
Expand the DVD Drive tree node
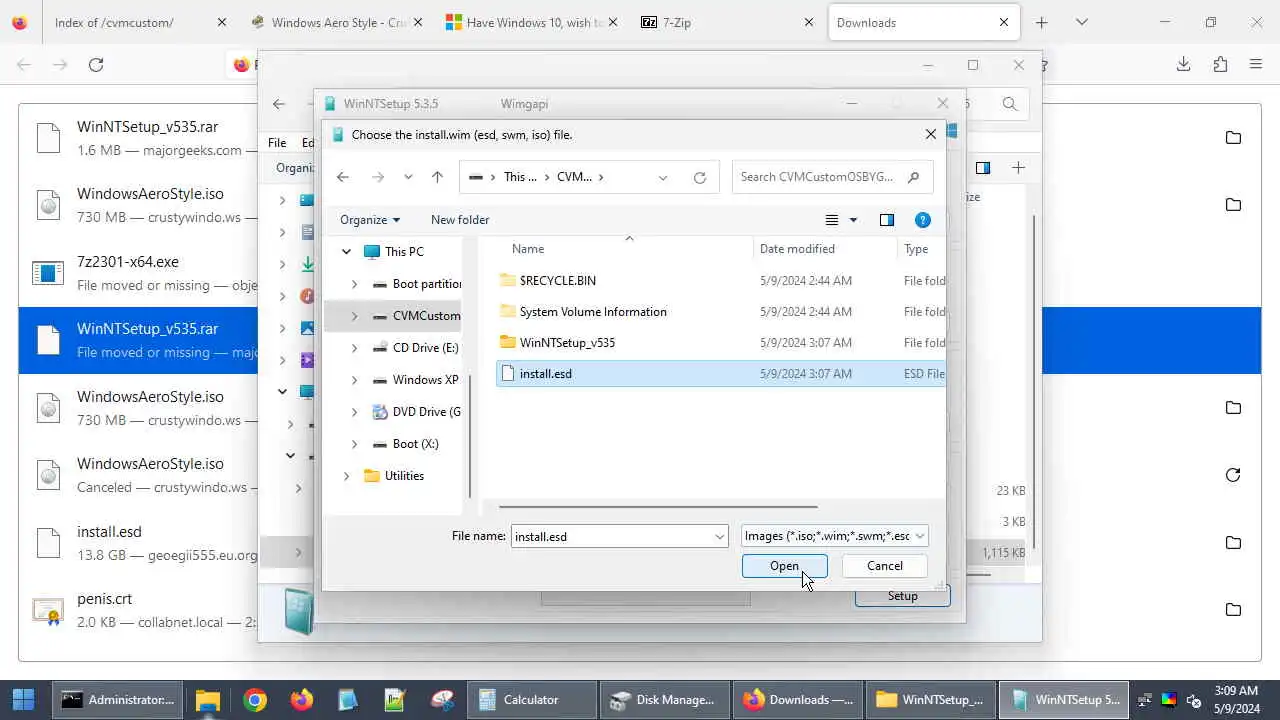pos(354,412)
